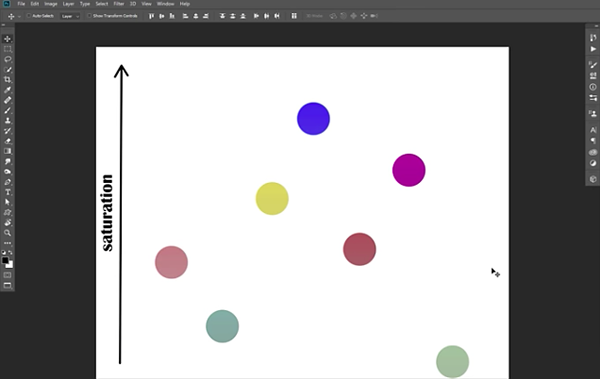Screen dimensions: 600x379
Task: Select the Gradient tool
Action: point(7,151)
